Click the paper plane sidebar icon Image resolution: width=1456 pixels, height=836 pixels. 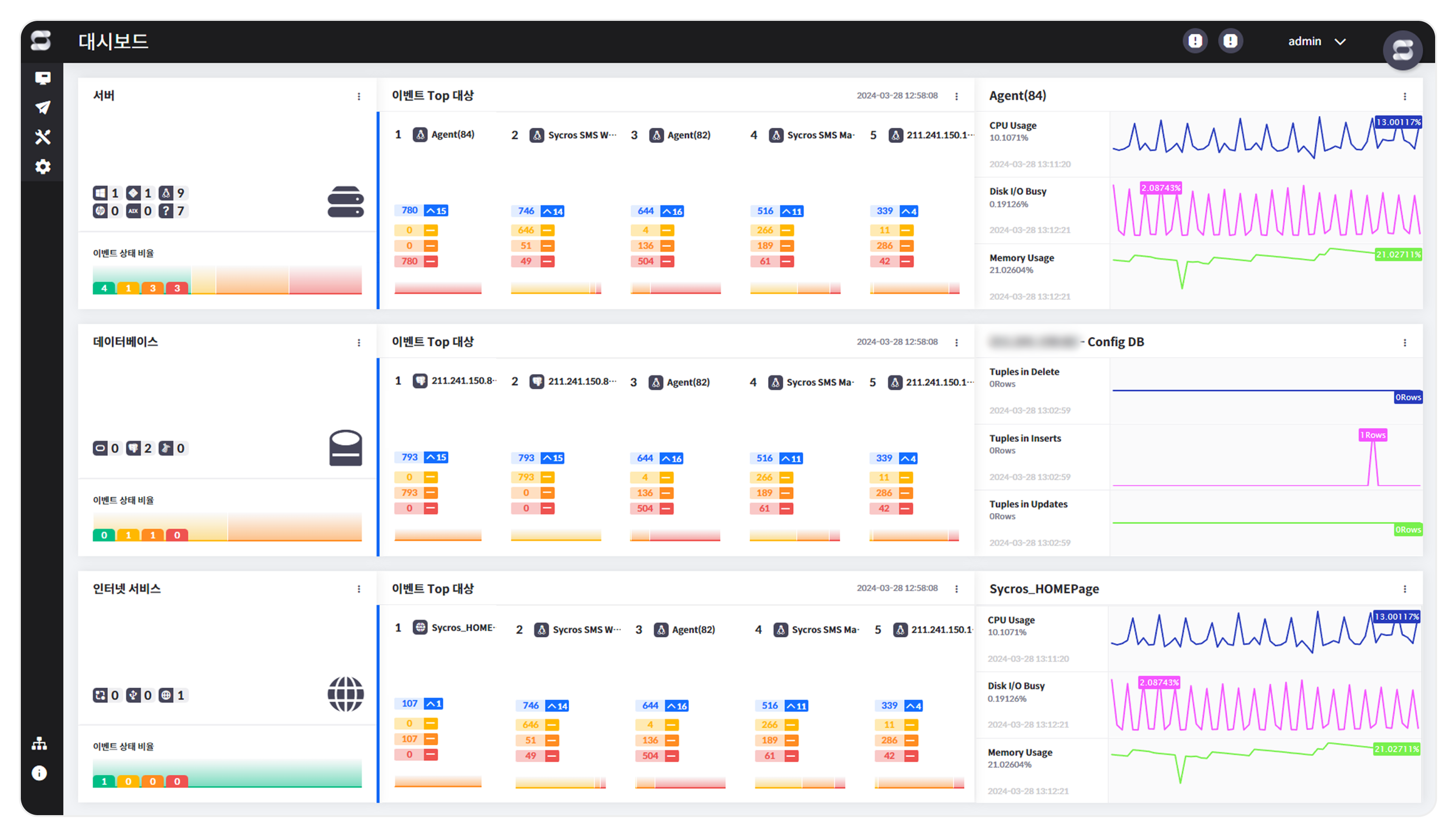43,108
